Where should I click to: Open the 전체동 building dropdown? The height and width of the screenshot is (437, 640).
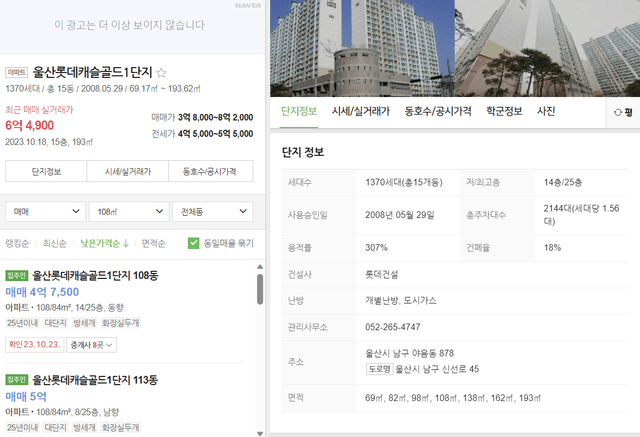[213, 211]
